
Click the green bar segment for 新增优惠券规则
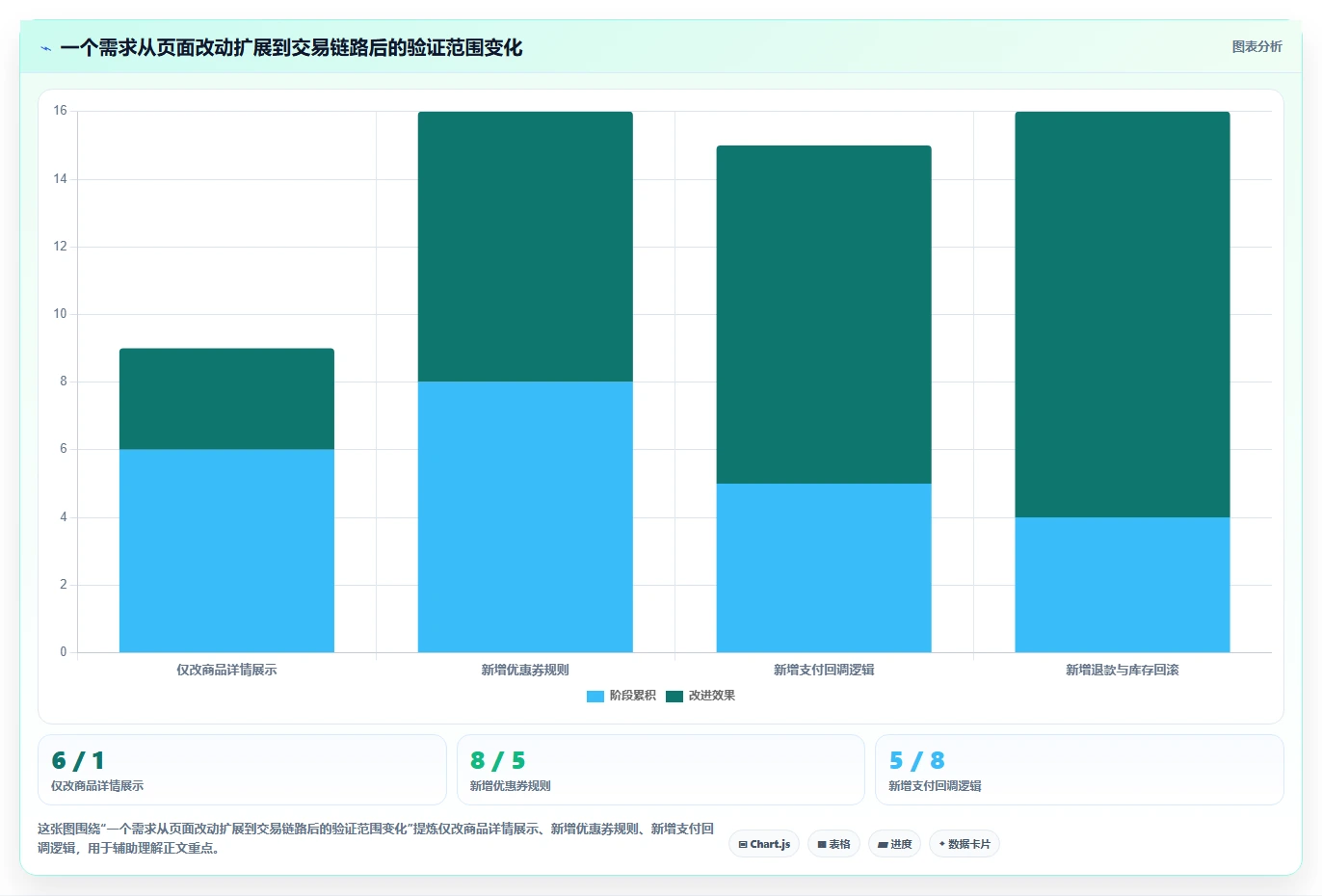coord(525,247)
